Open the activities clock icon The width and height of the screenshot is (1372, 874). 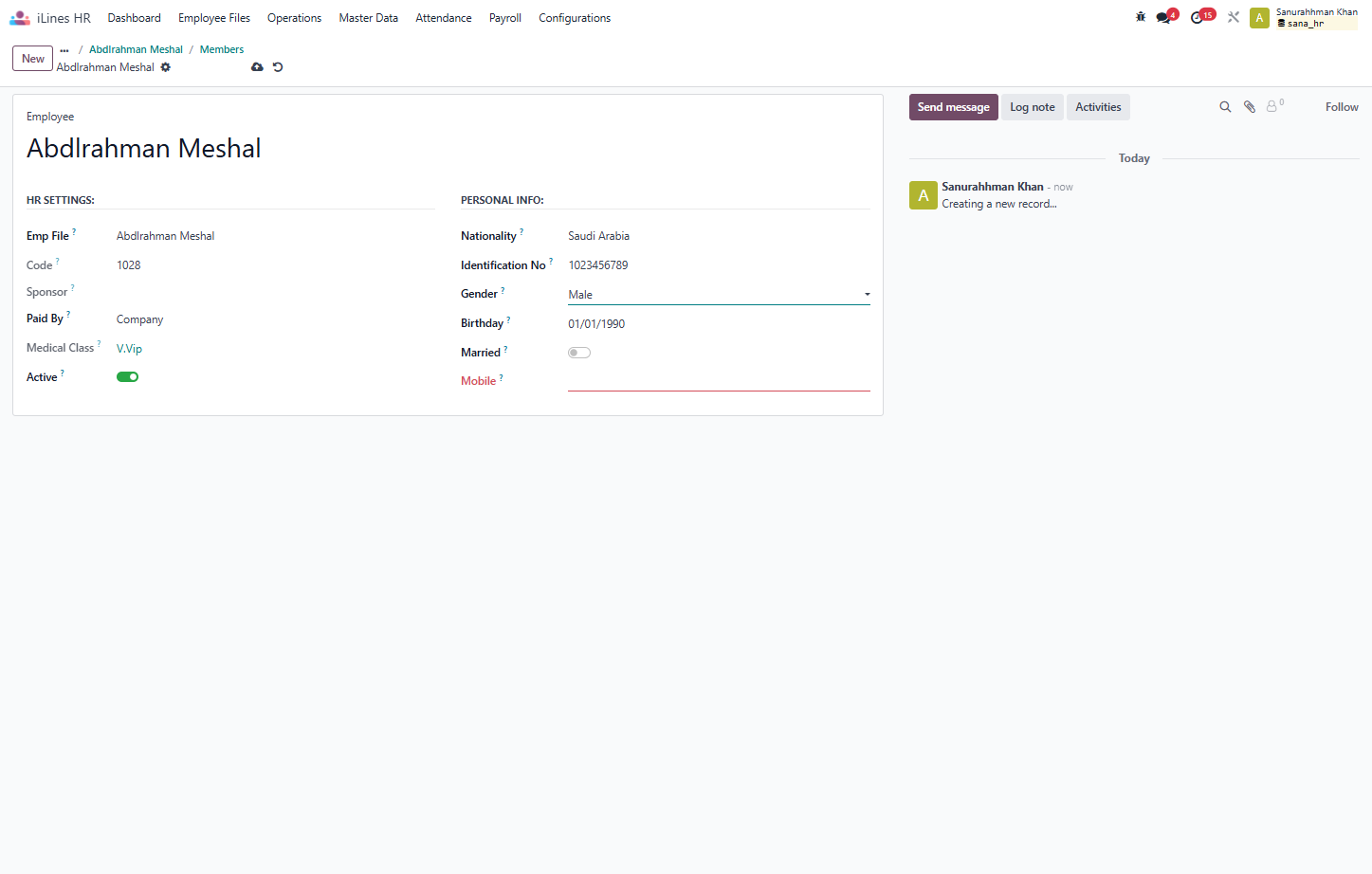coord(1197,18)
